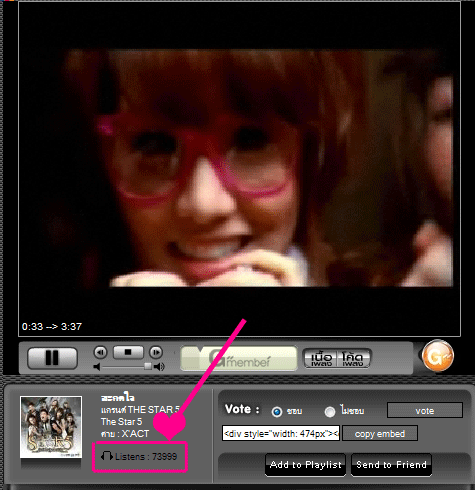Adjust the volume slider handle
The height and width of the screenshot is (490, 475).
coord(148,366)
